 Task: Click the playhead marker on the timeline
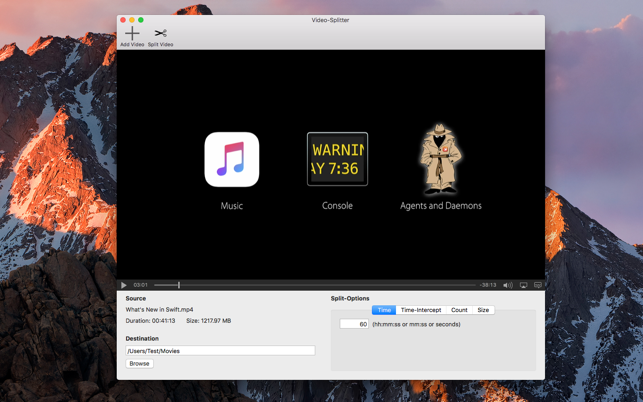click(x=179, y=285)
